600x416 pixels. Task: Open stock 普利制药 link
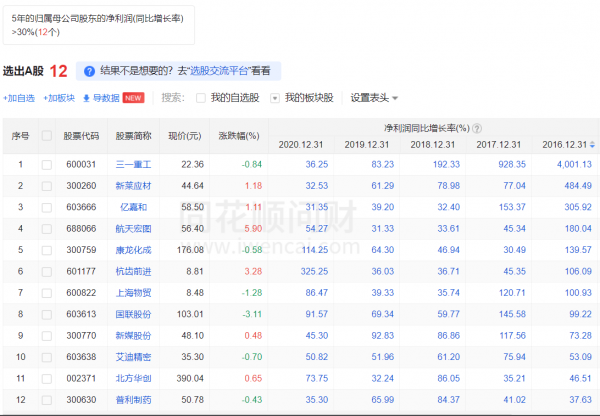133,400
